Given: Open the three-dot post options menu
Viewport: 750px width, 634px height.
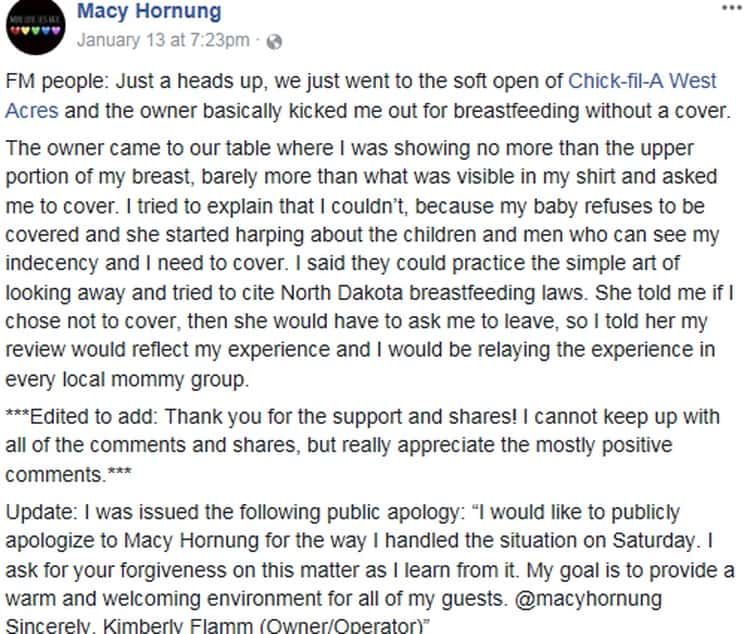Looking at the screenshot, I should tap(731, 8).
